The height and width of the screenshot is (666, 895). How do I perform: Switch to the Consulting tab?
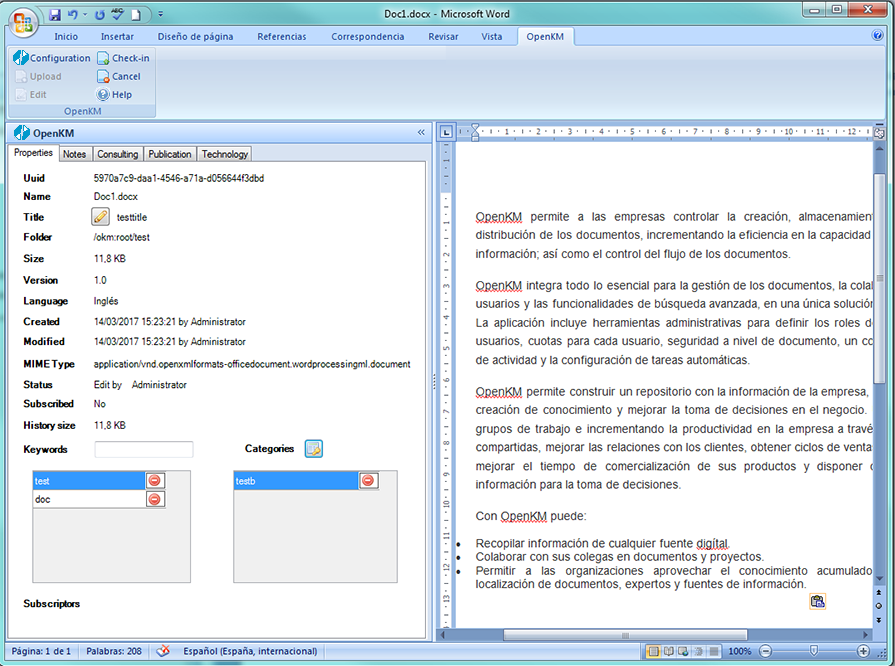point(118,154)
